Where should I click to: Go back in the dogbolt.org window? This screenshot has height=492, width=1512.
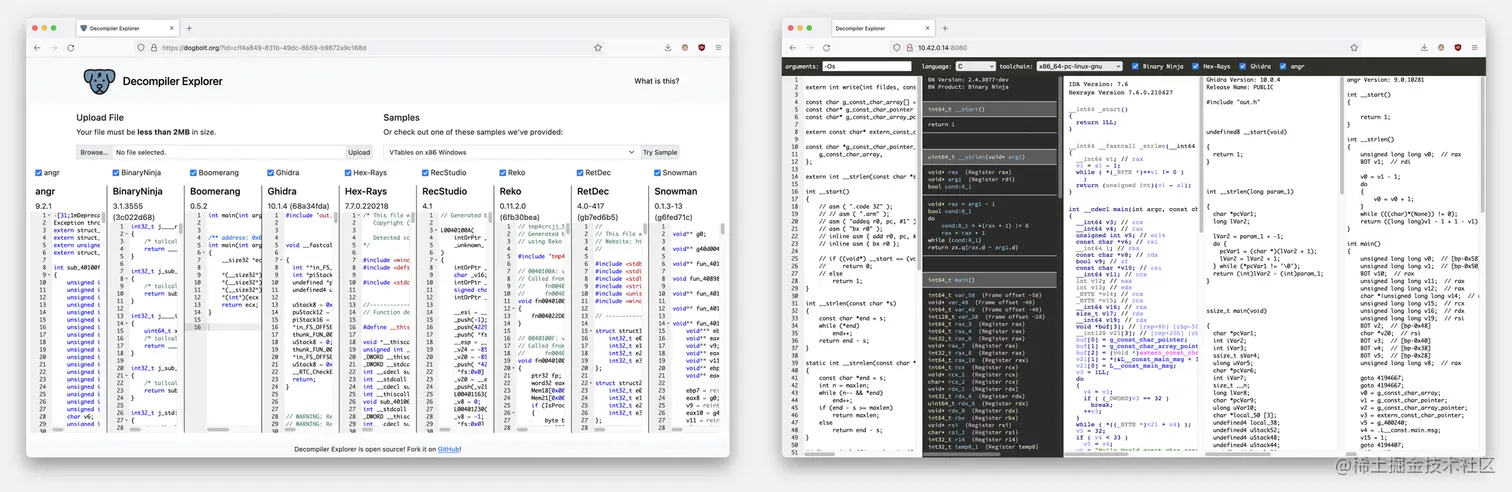tap(38, 47)
